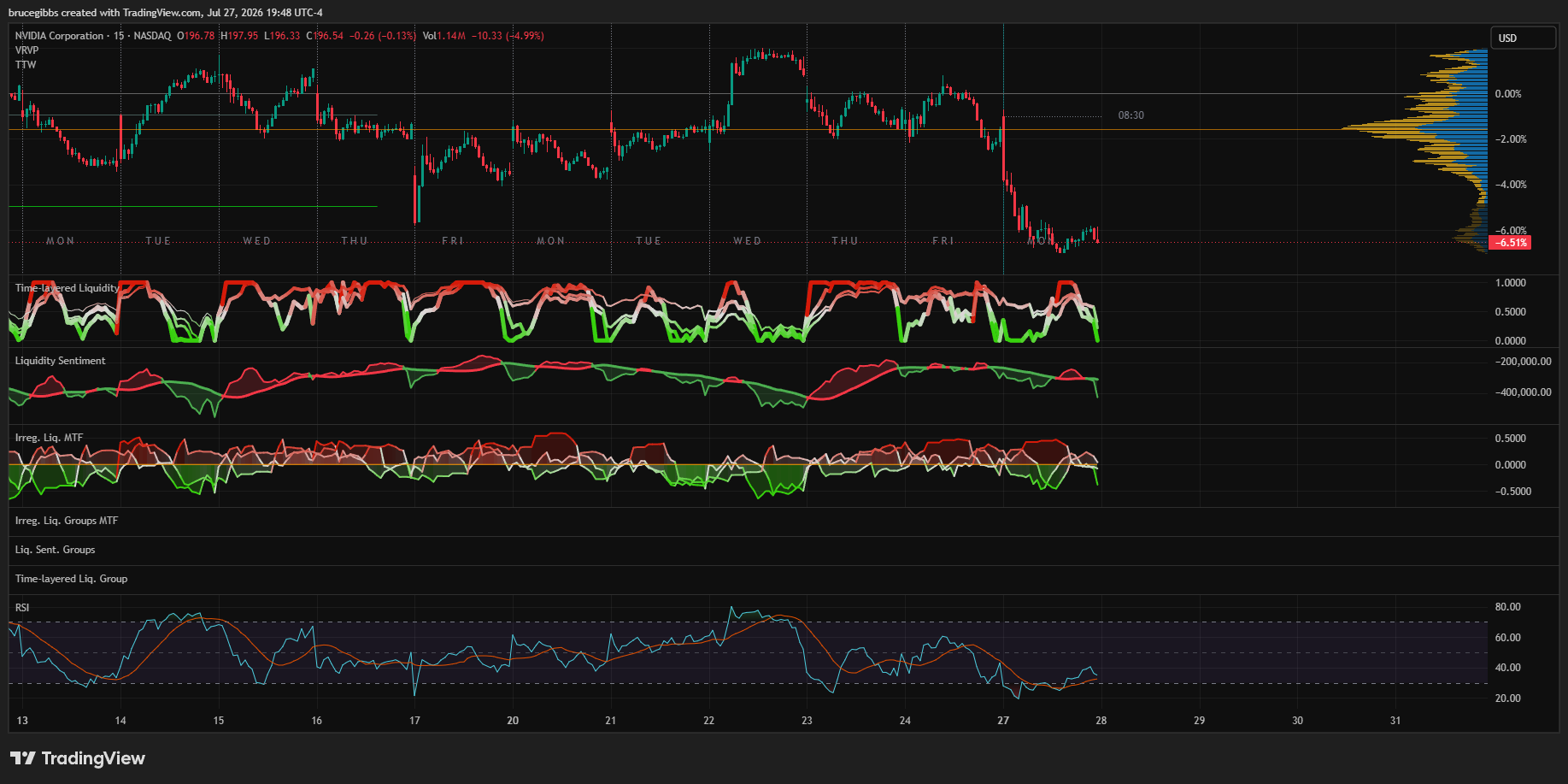Click the -400,000.00 sentiment scale value
This screenshot has height=784, width=1568.
tap(1524, 392)
